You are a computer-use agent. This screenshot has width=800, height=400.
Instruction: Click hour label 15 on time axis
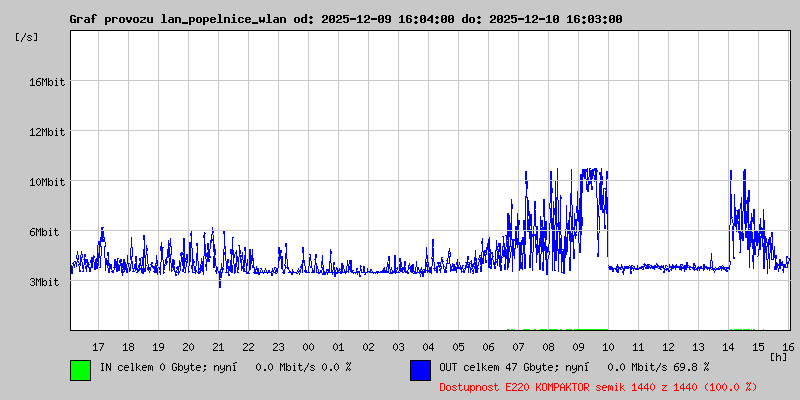click(x=759, y=347)
